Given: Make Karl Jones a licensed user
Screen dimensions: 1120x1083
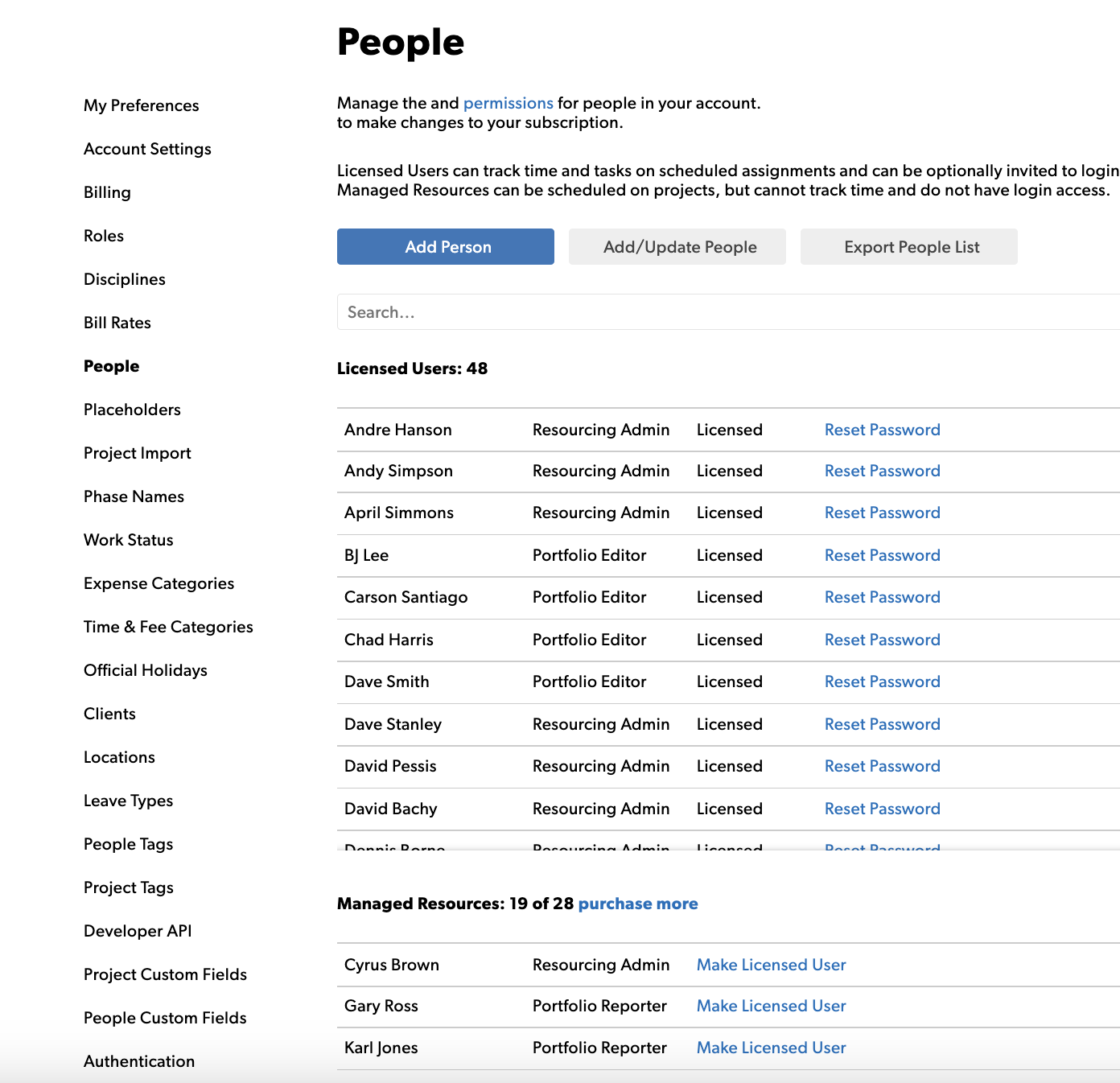Looking at the screenshot, I should pyautogui.click(x=771, y=1048).
